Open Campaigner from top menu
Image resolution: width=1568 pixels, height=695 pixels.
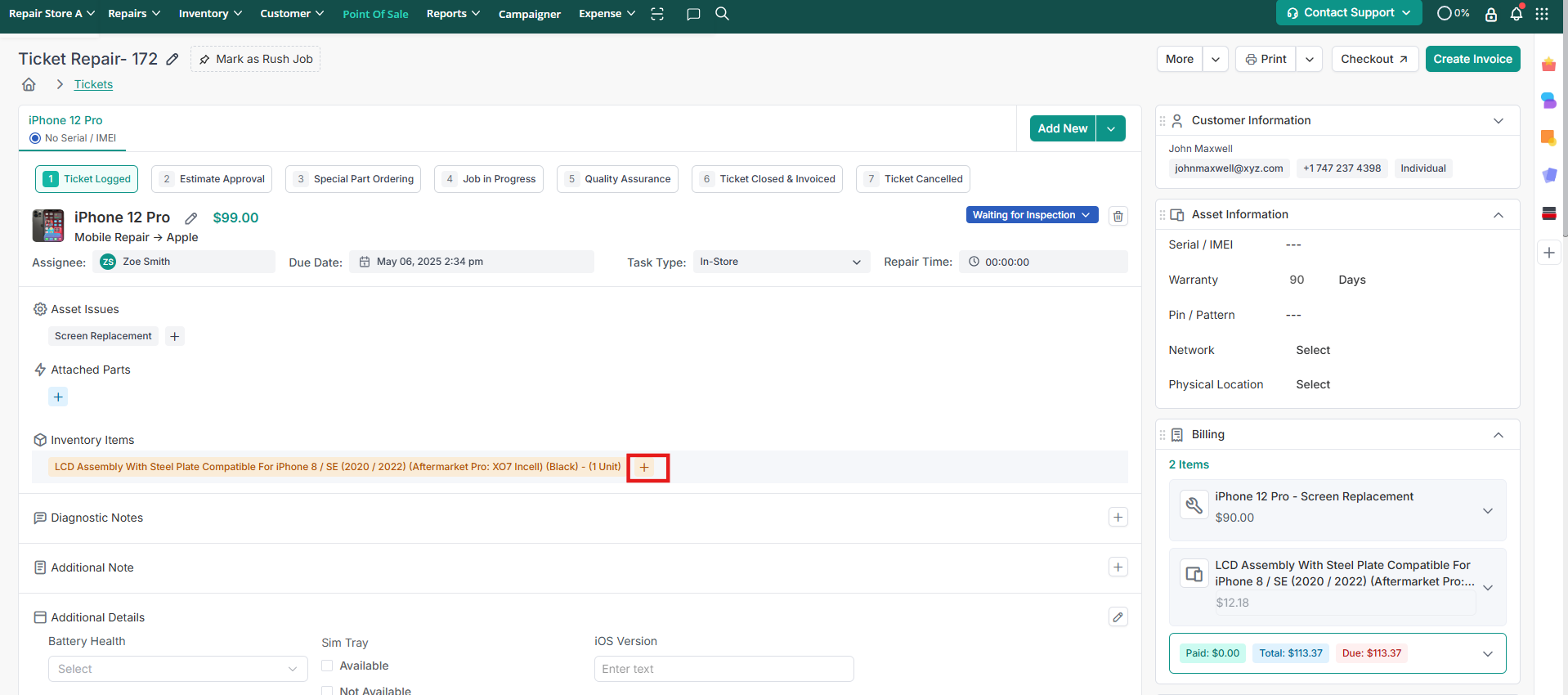coord(530,14)
